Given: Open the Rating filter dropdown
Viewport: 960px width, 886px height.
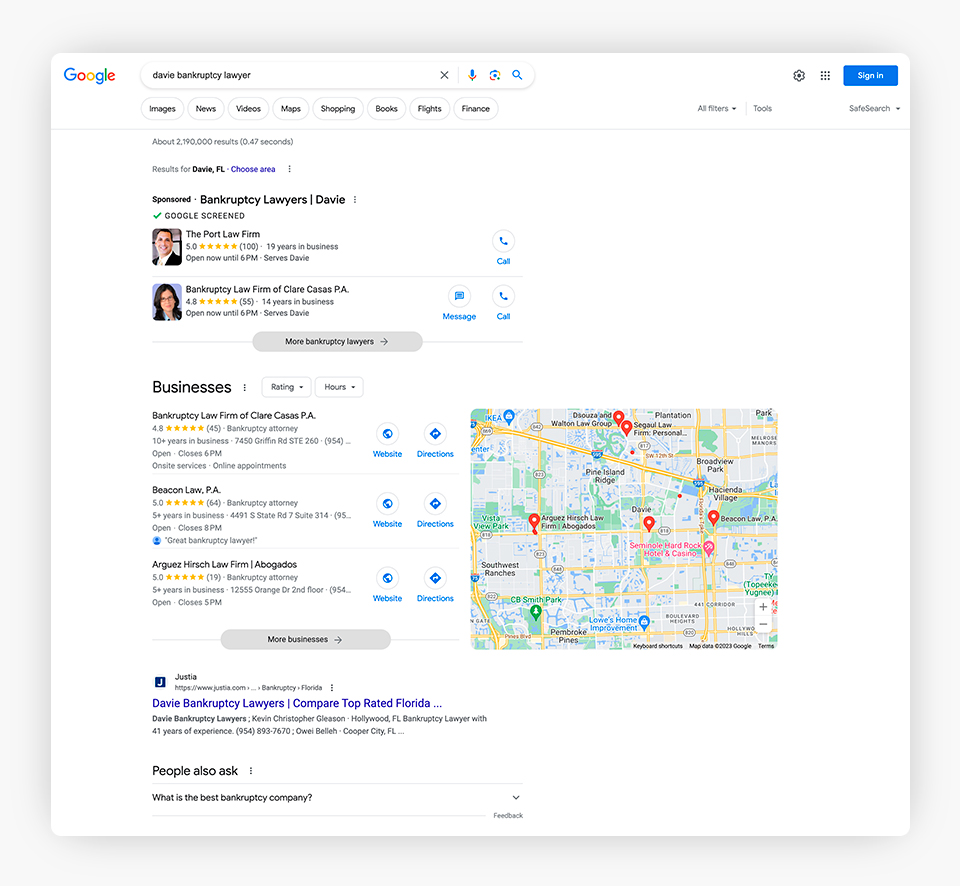Looking at the screenshot, I should click(286, 387).
